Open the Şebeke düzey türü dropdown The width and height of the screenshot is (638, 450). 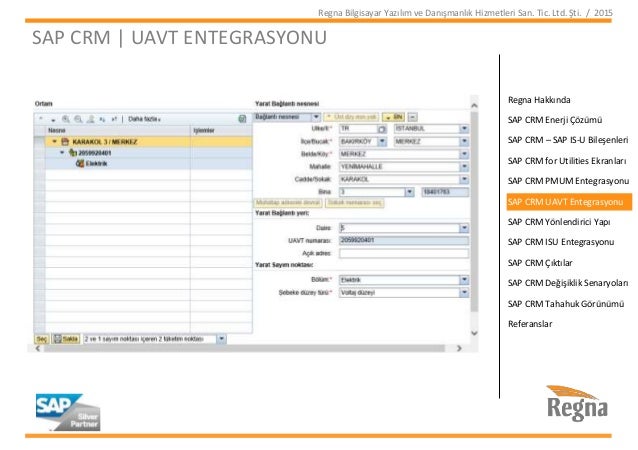464,293
